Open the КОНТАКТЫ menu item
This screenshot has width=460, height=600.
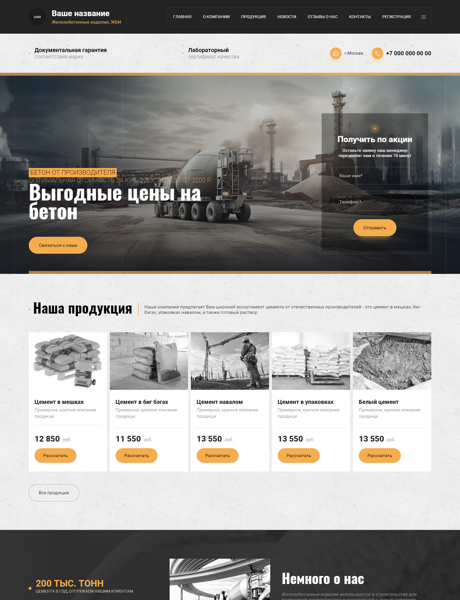[360, 17]
